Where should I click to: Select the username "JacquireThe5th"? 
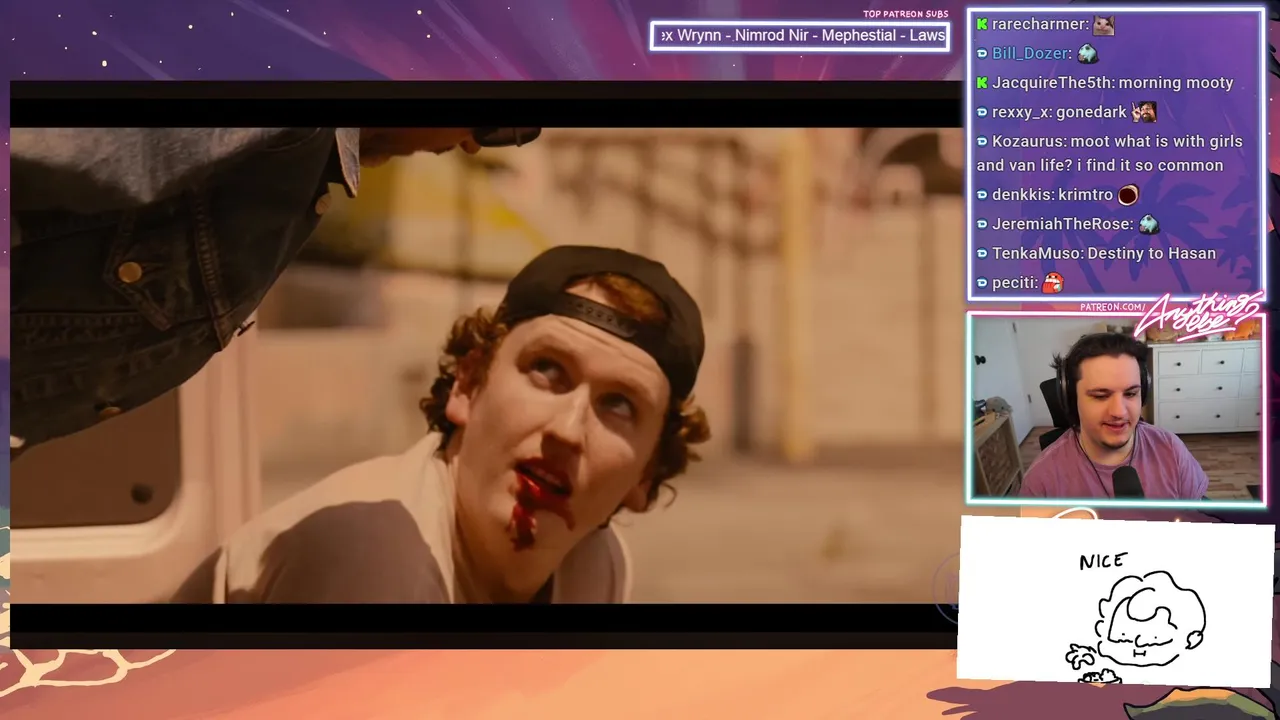click(1050, 82)
